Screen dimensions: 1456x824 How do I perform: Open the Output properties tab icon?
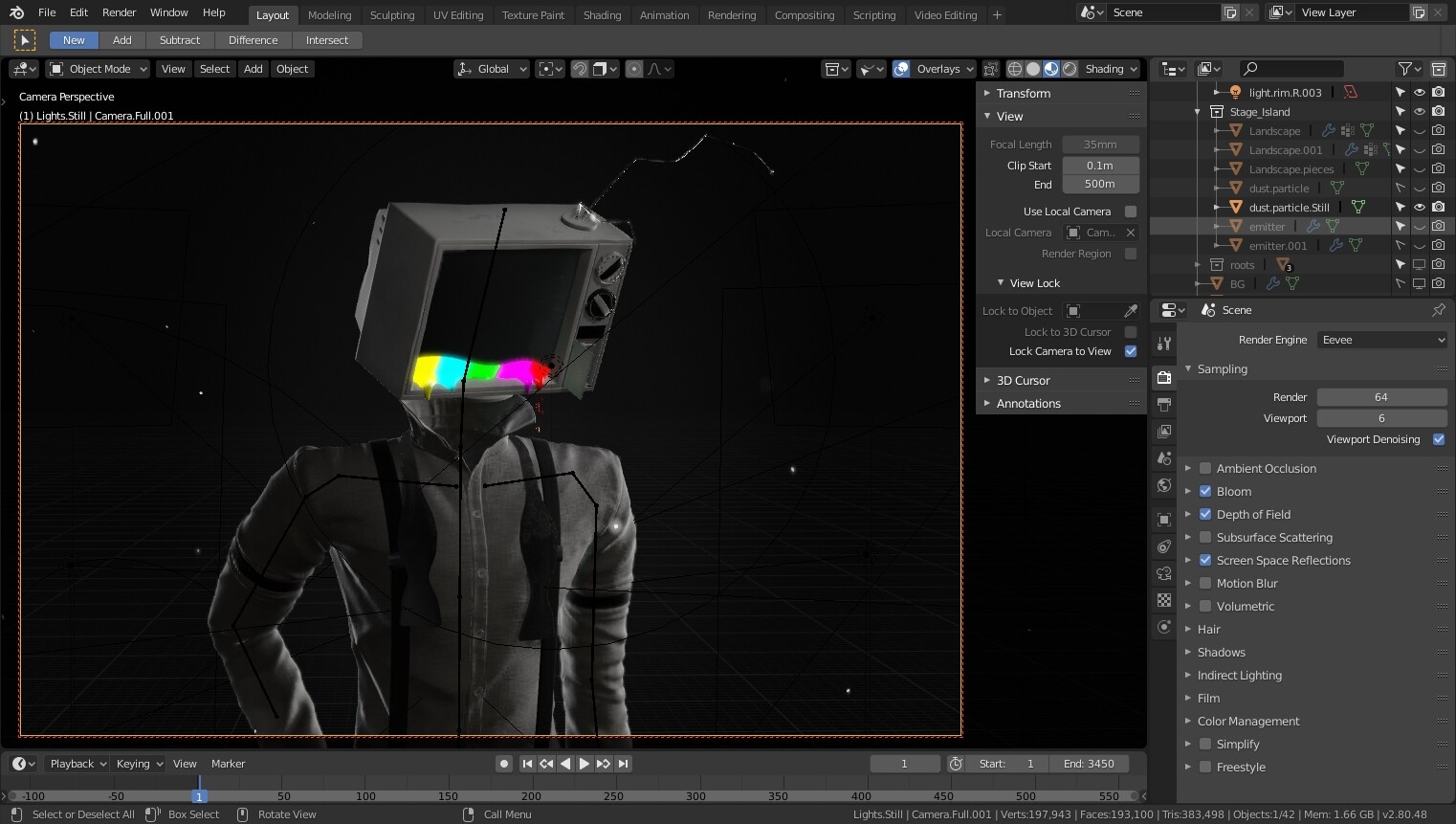(x=1164, y=405)
